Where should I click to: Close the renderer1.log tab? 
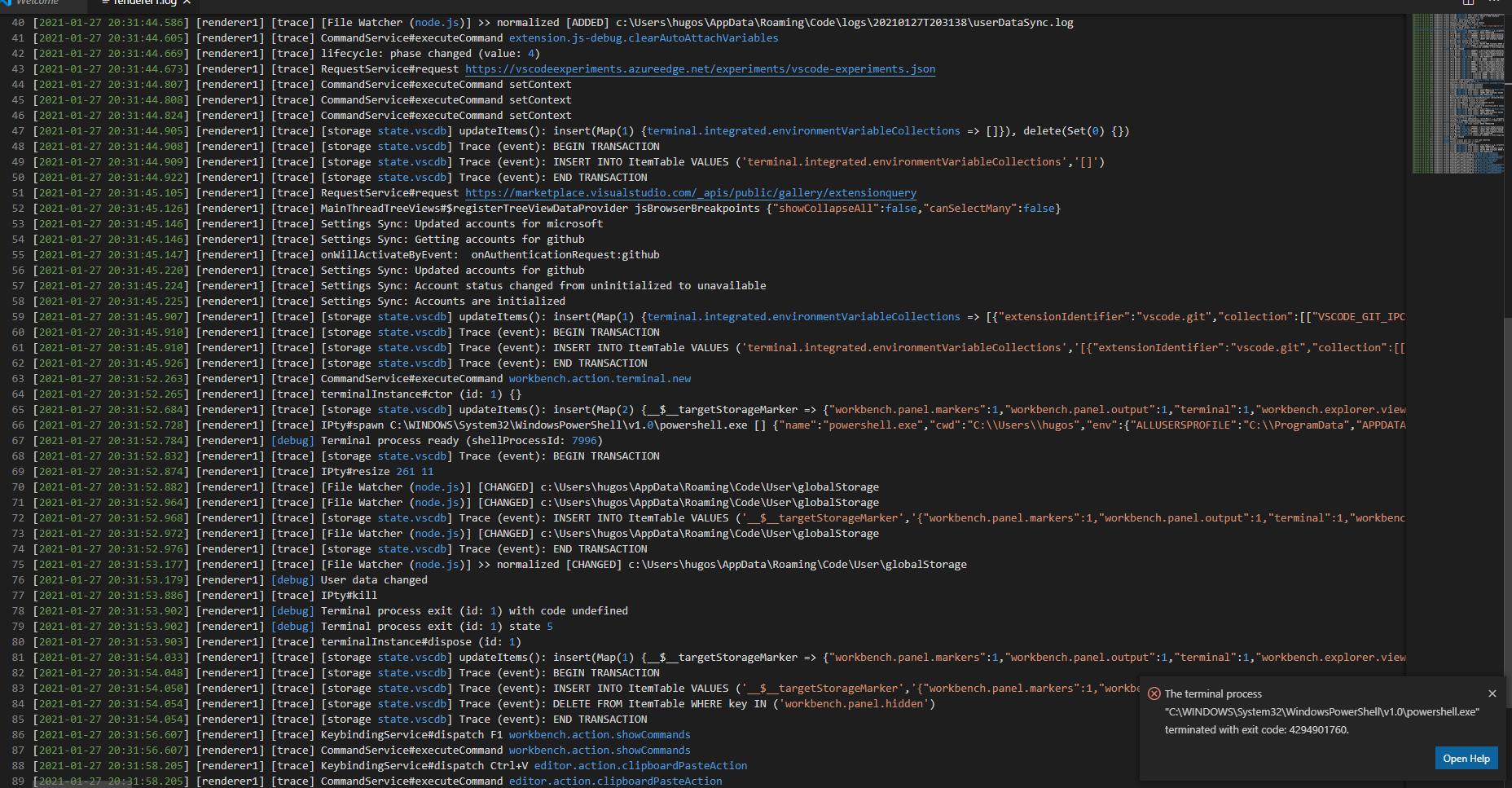point(186,3)
